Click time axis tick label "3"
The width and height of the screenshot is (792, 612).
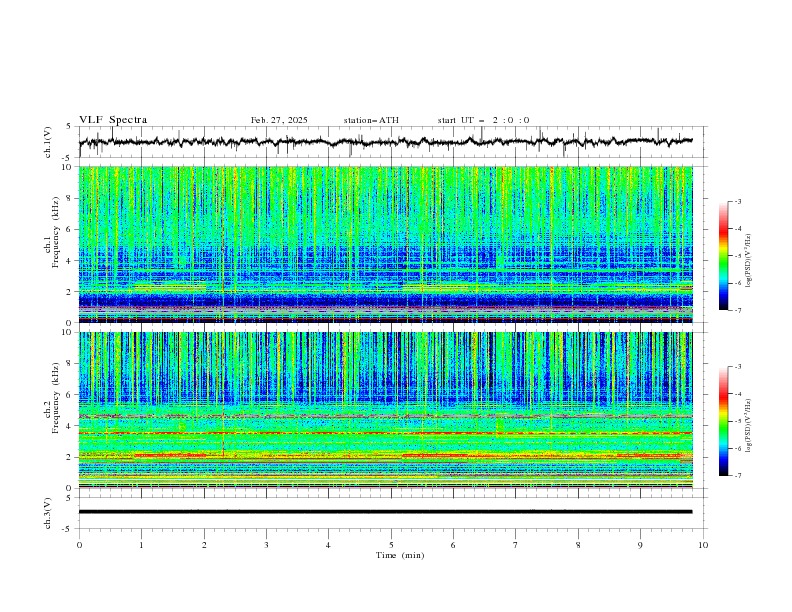[266, 545]
